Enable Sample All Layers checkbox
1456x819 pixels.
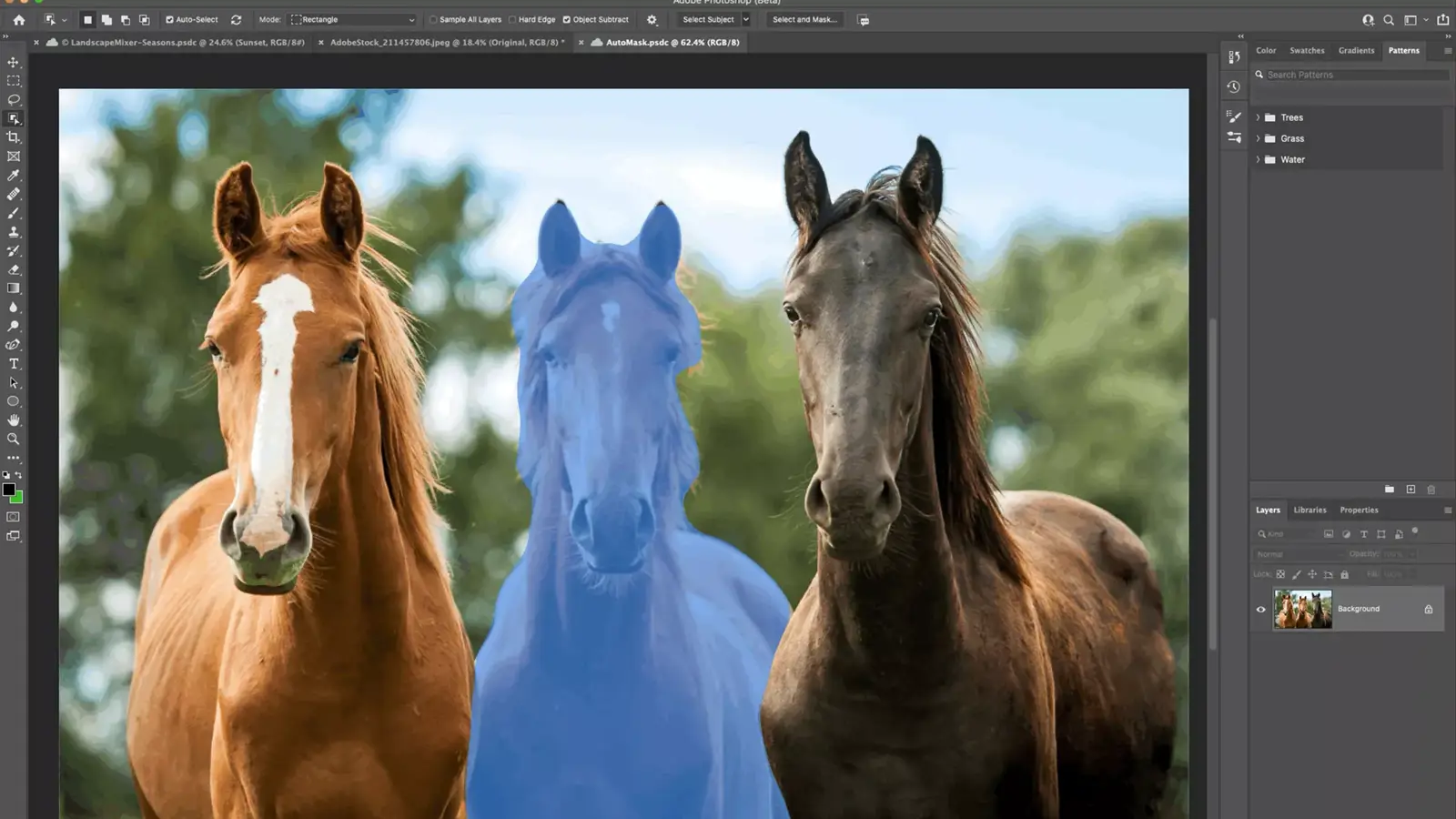click(x=434, y=19)
